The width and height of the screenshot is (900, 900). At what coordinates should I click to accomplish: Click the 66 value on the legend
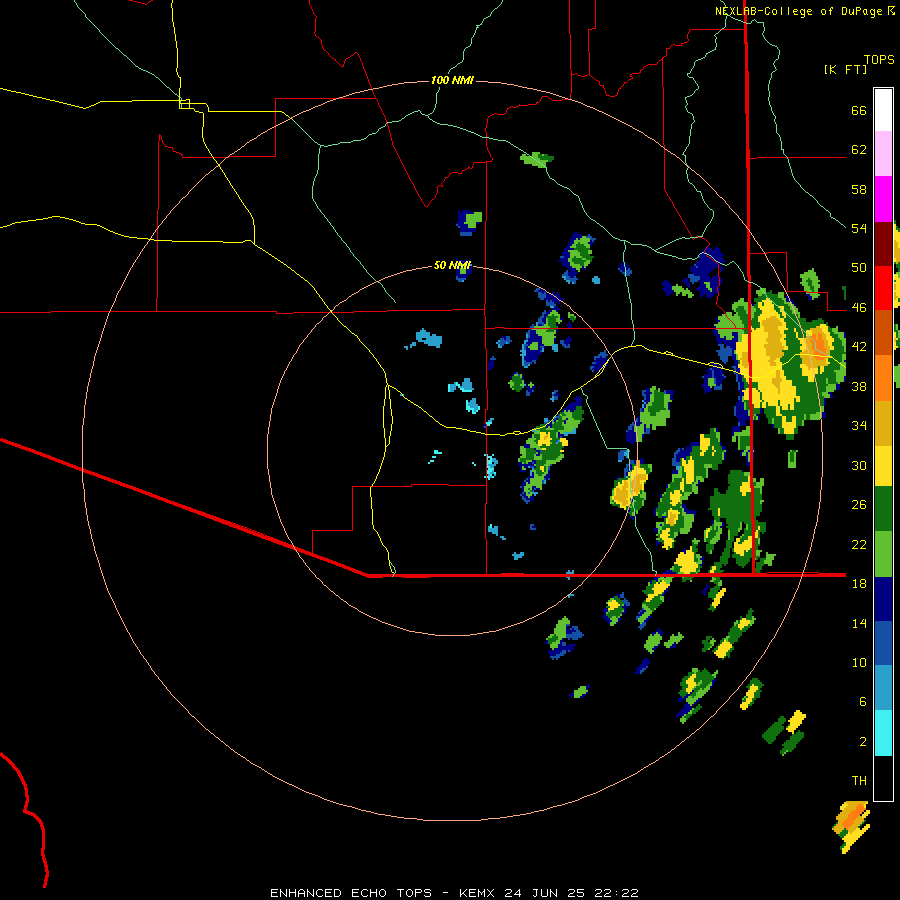click(x=859, y=111)
